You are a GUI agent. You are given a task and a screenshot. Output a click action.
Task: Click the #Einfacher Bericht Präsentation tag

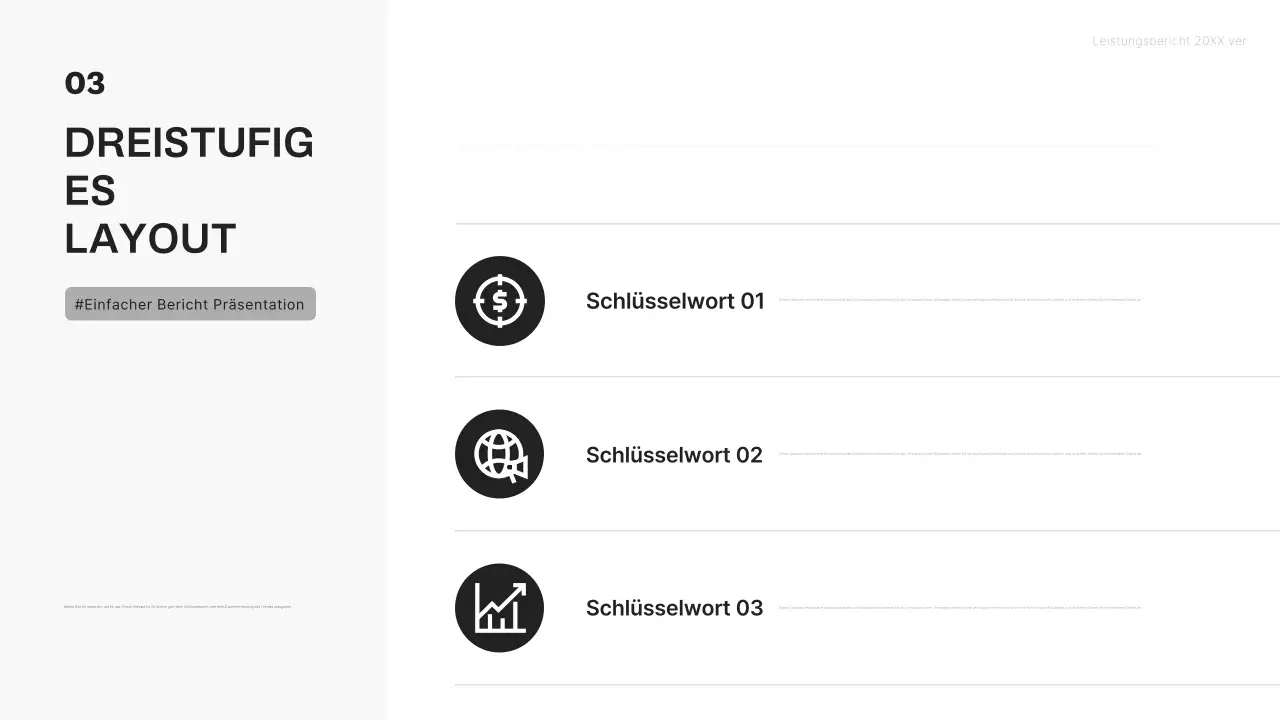tap(190, 304)
